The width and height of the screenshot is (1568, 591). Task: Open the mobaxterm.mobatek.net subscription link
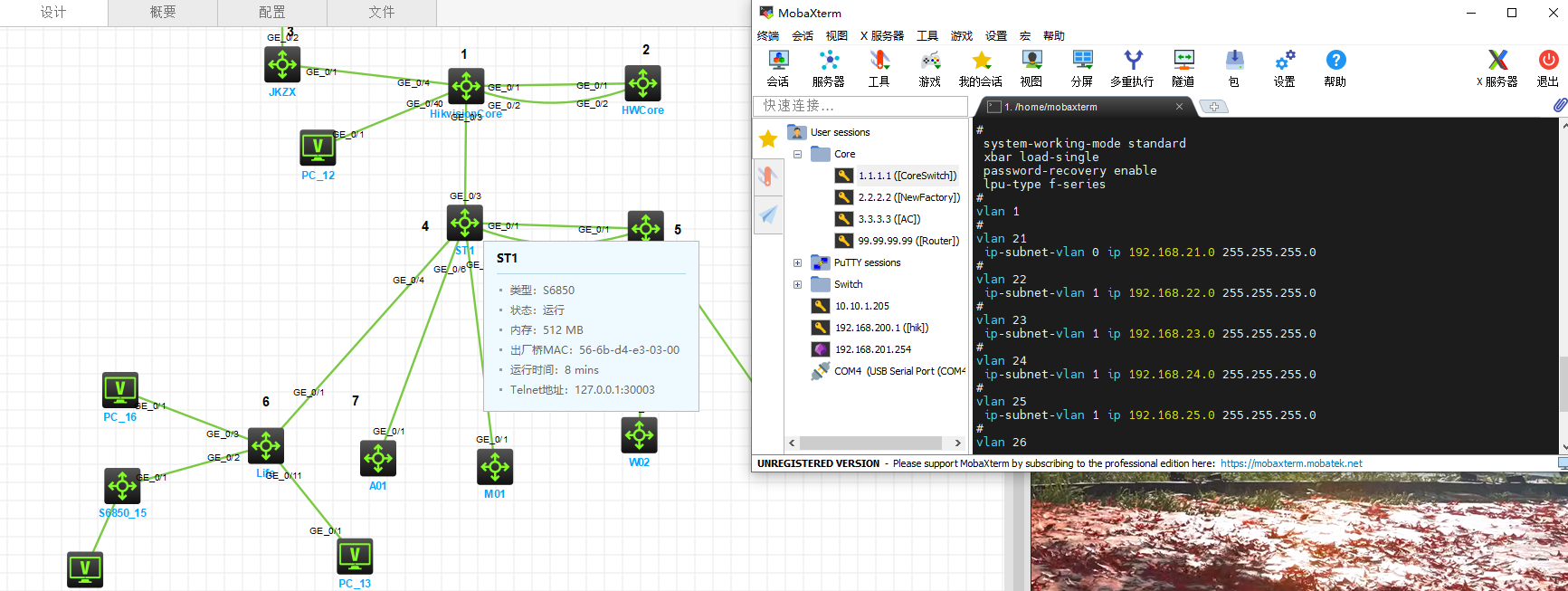point(1291,463)
